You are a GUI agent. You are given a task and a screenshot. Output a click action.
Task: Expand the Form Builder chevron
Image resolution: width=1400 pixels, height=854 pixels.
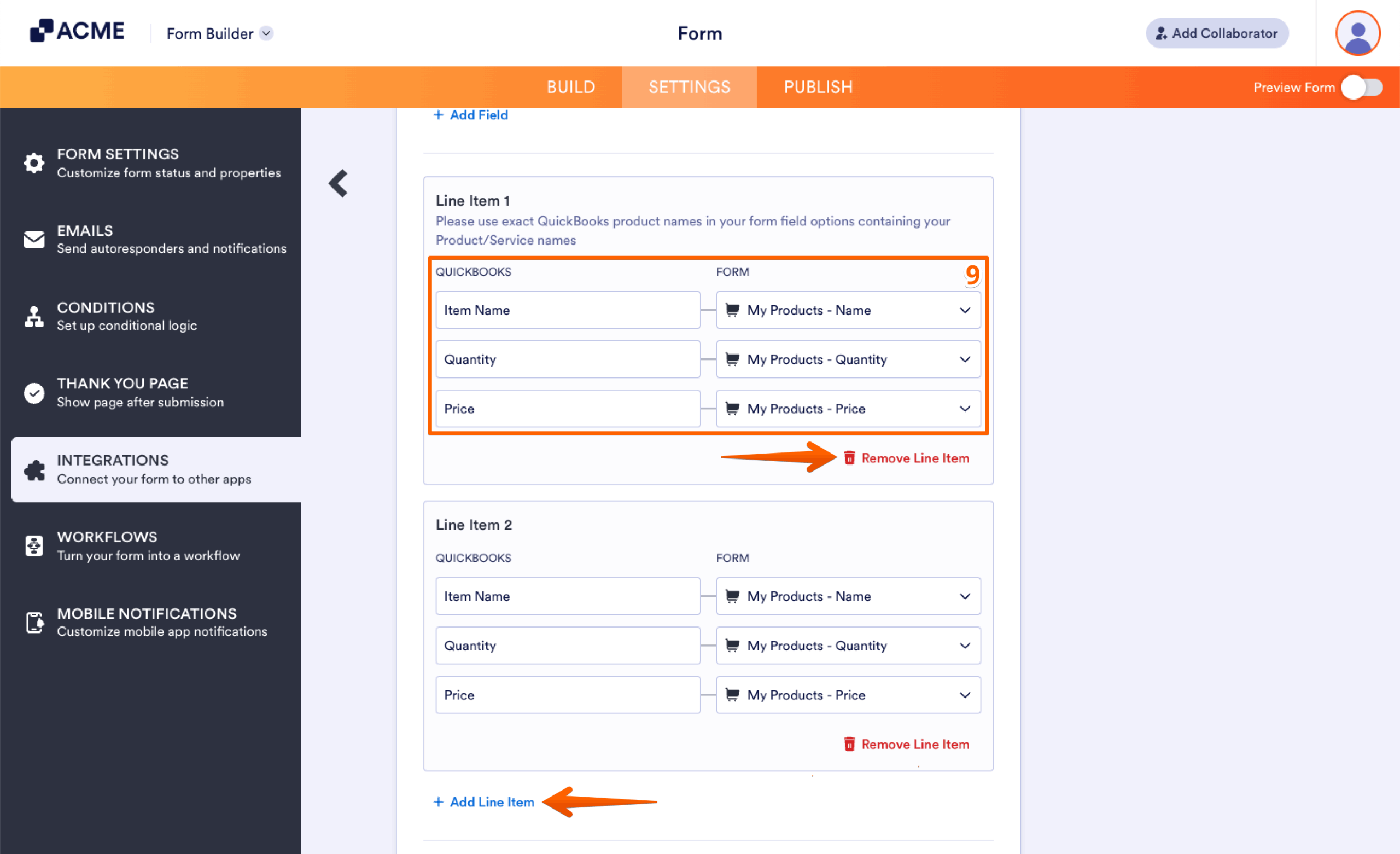coord(266,33)
